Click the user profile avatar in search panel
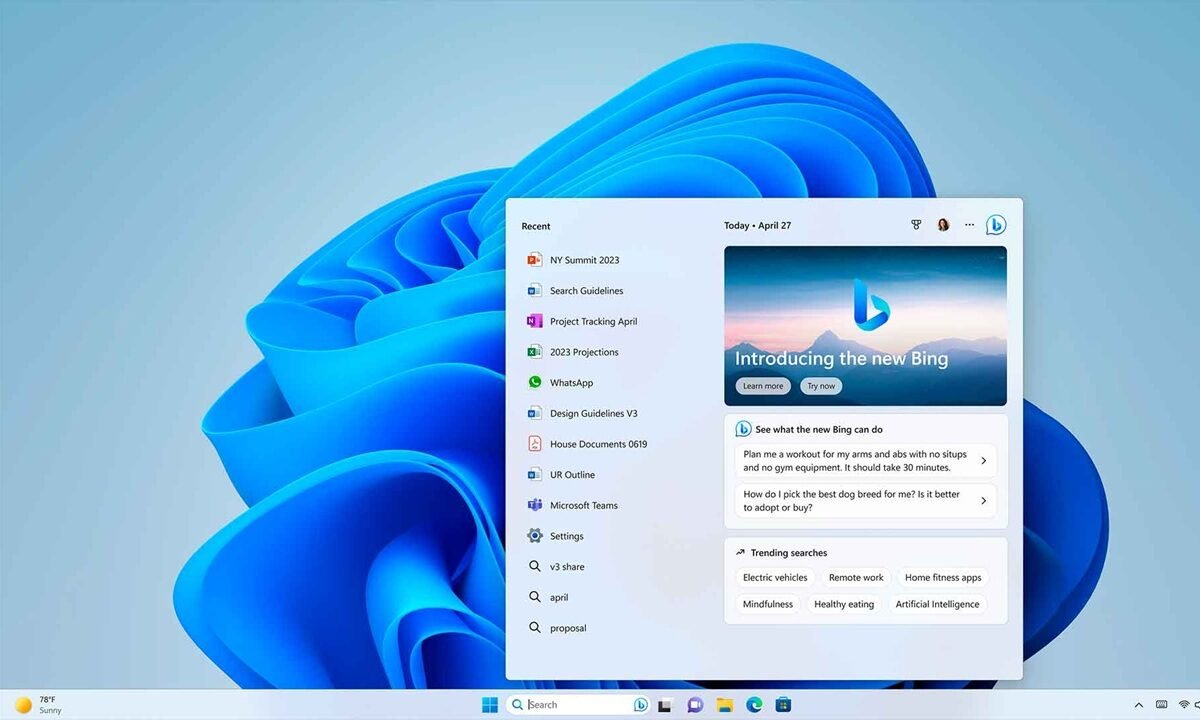The image size is (1200, 720). pos(943,225)
